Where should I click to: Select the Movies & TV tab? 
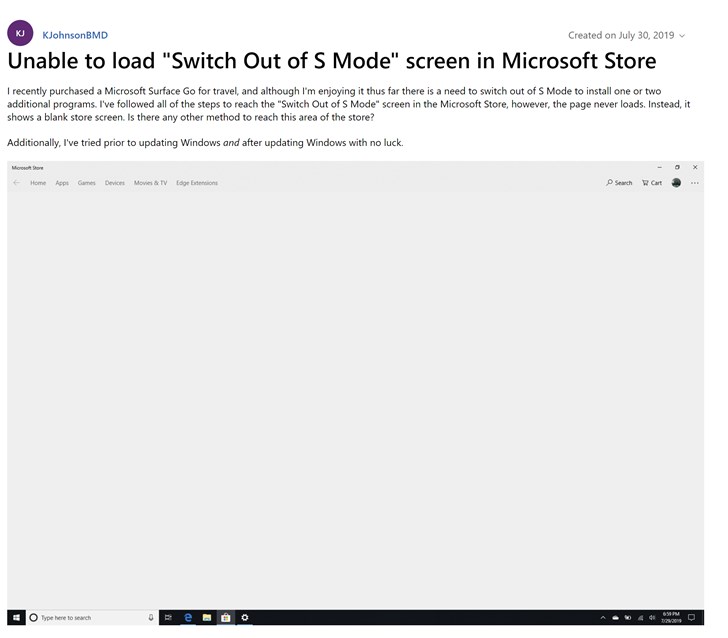pos(150,183)
